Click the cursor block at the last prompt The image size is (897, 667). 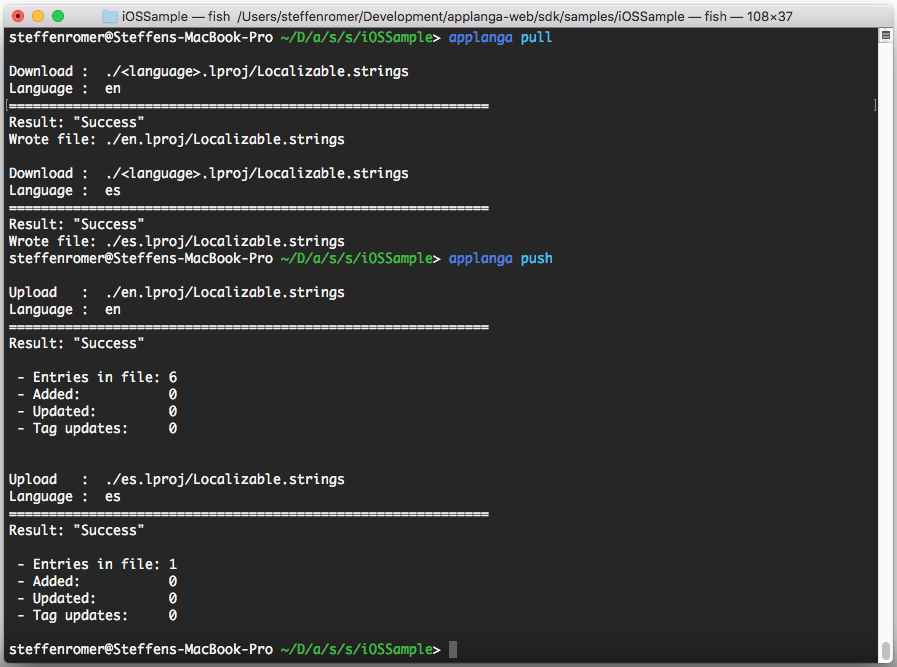coord(453,650)
